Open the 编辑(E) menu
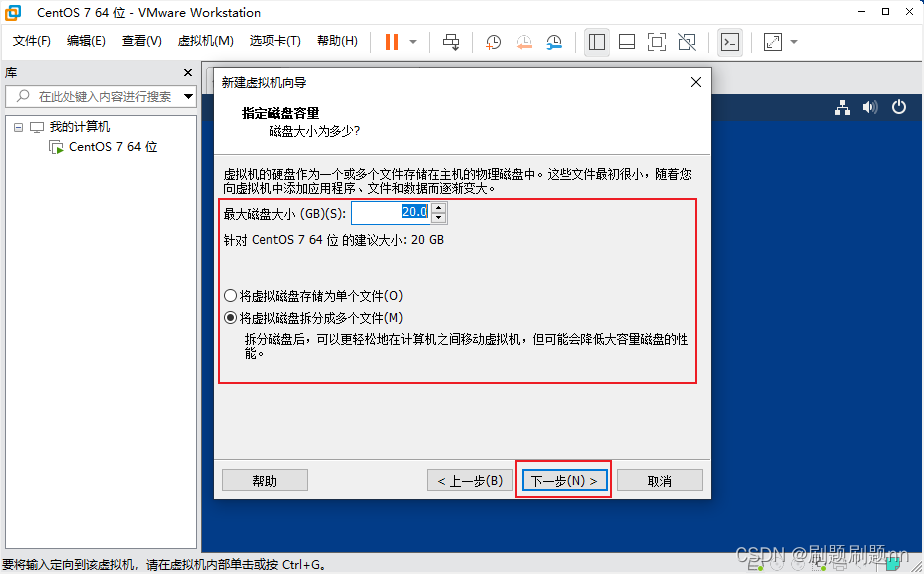 [86, 41]
